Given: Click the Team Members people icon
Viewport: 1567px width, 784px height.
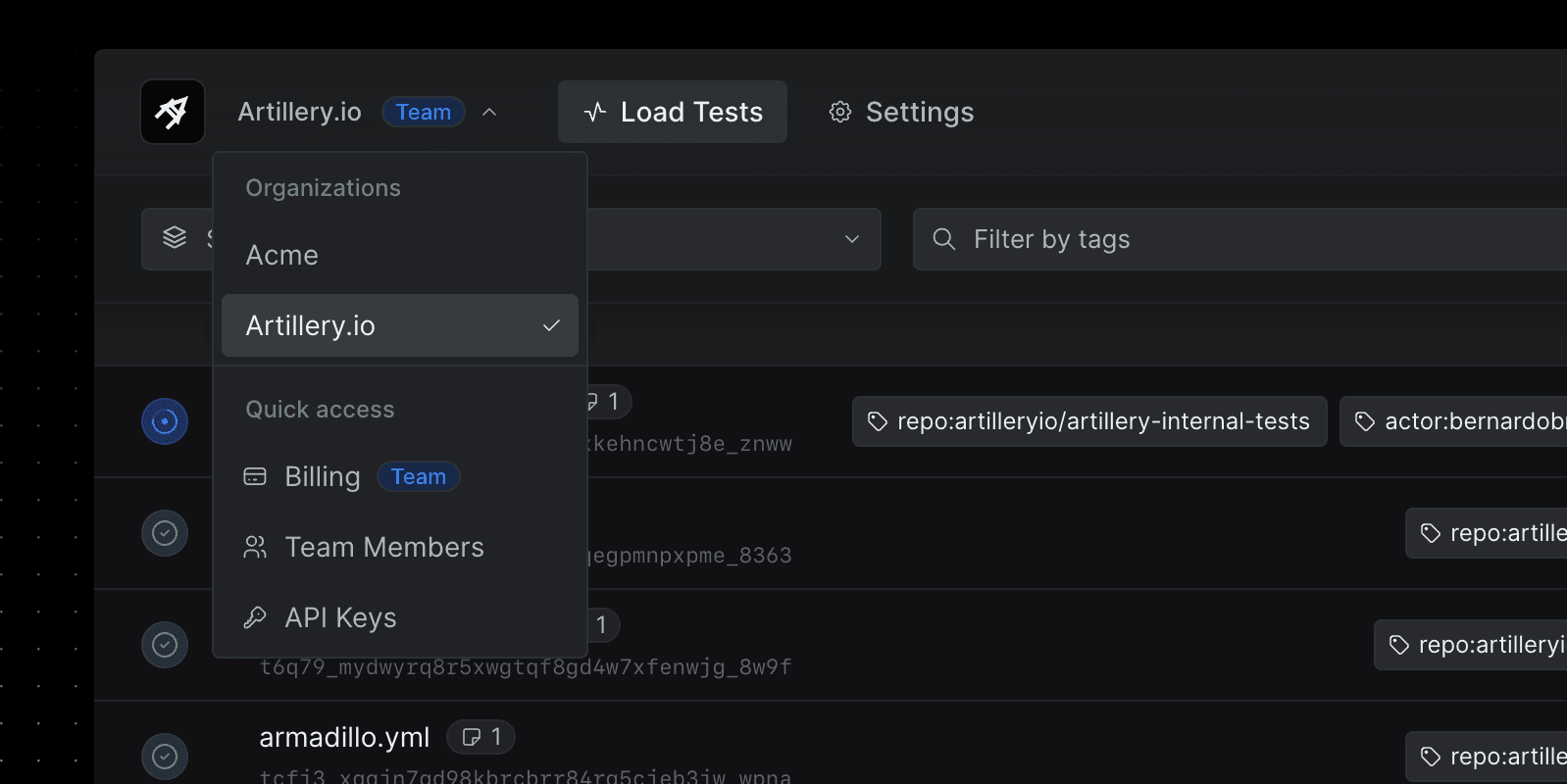Looking at the screenshot, I should click(255, 547).
